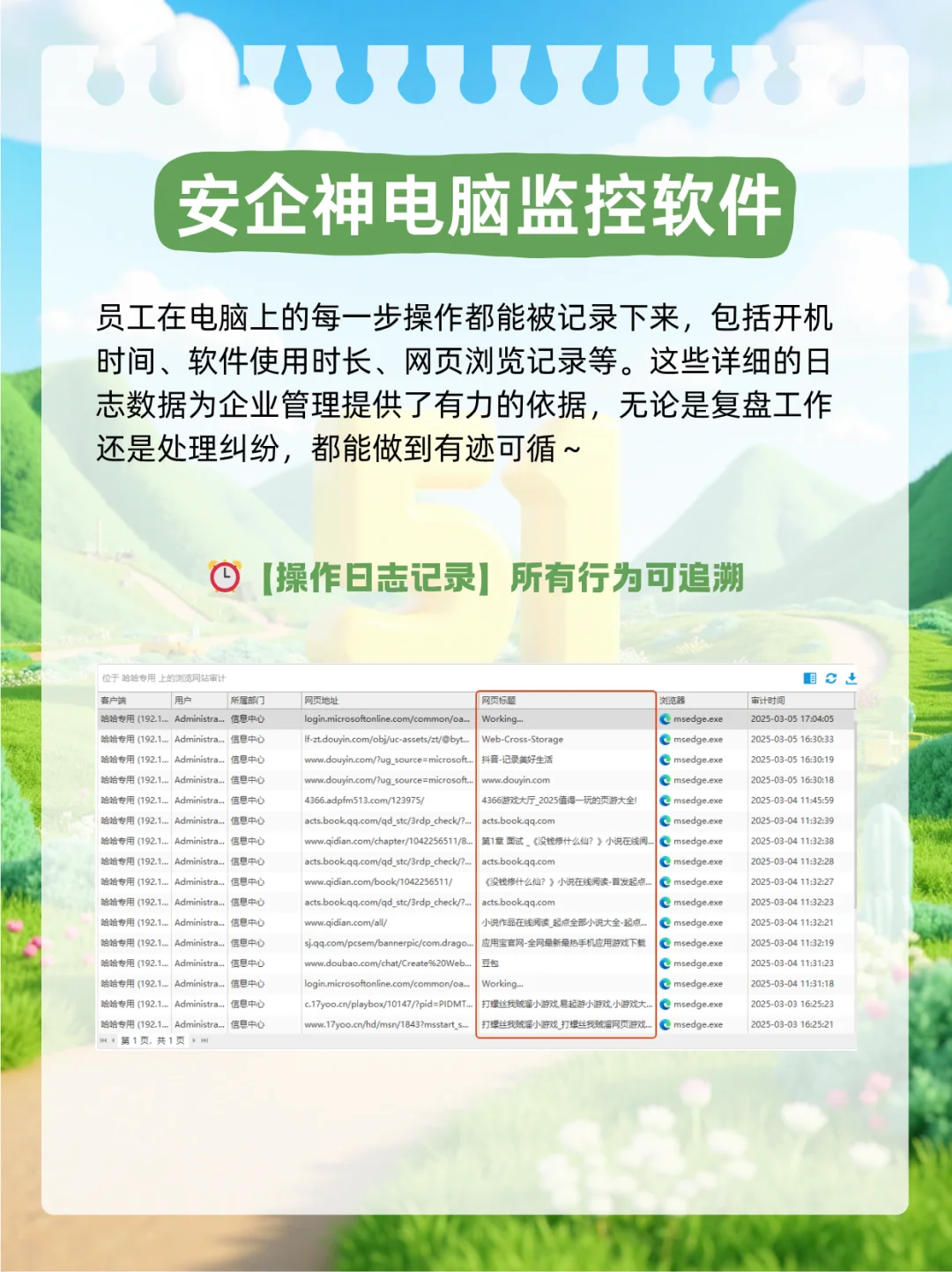Refresh the browsing website audit list
The image size is (952, 1272).
(830, 679)
